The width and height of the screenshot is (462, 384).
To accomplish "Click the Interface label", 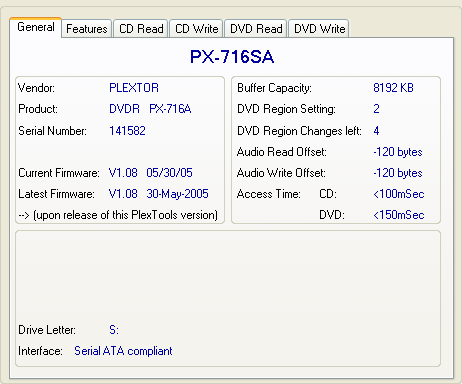I will click(x=40, y=351).
